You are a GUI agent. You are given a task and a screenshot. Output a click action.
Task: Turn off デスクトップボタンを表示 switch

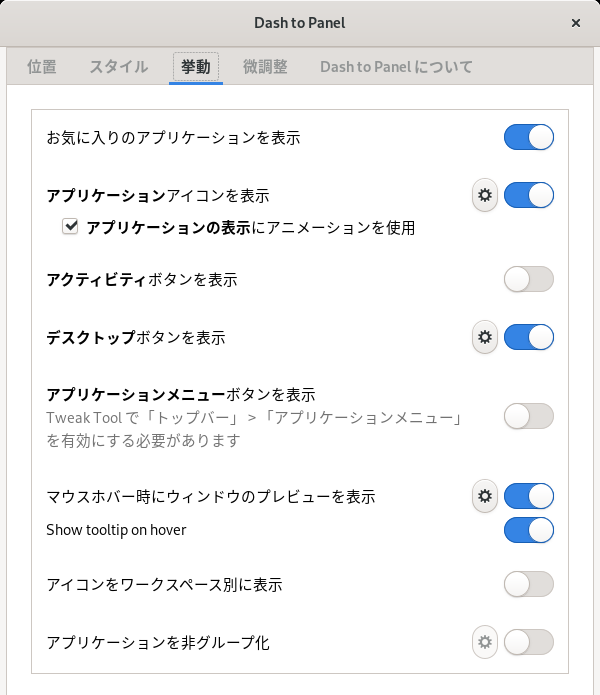point(529,337)
